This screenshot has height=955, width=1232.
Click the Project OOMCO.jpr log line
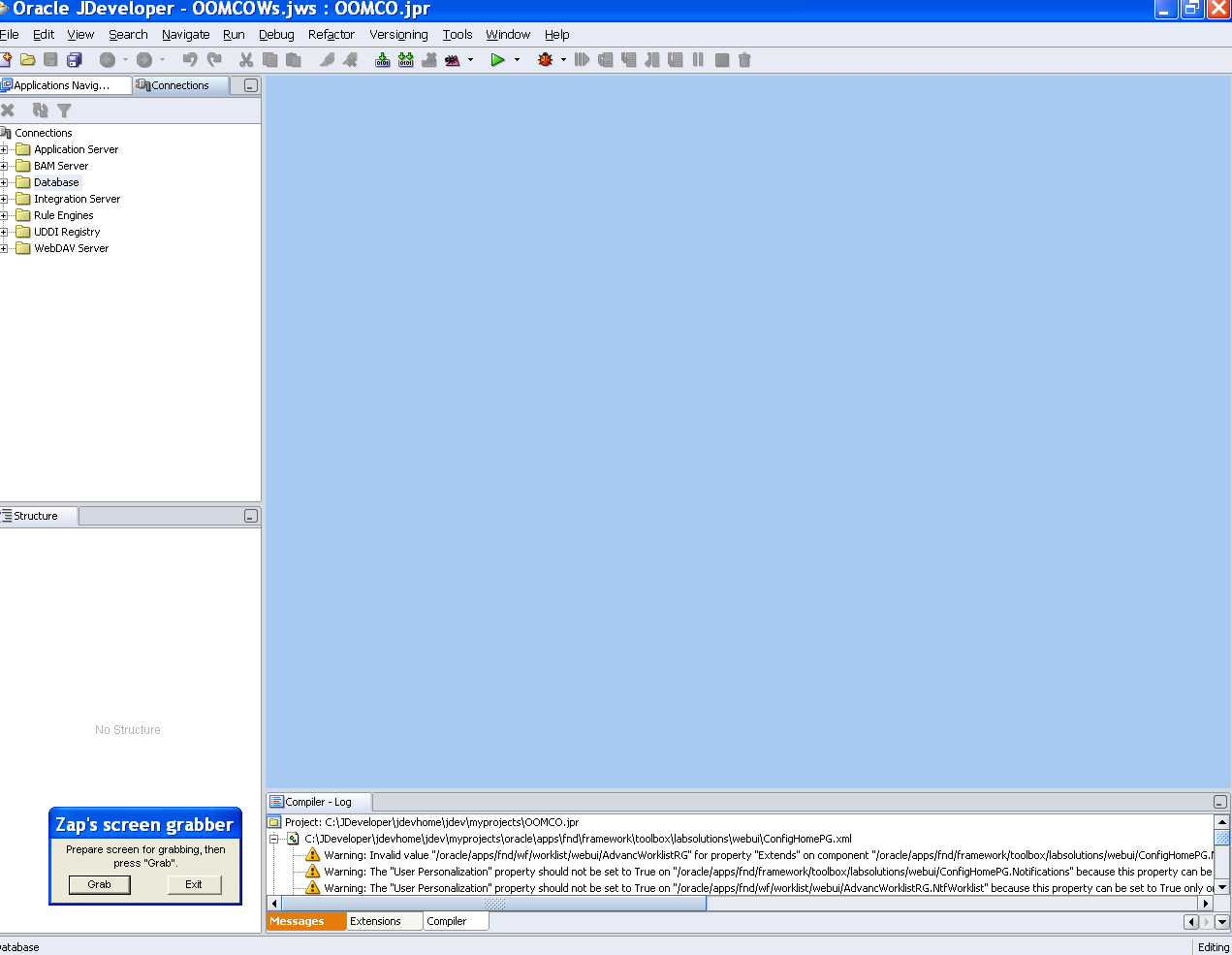coord(431,822)
